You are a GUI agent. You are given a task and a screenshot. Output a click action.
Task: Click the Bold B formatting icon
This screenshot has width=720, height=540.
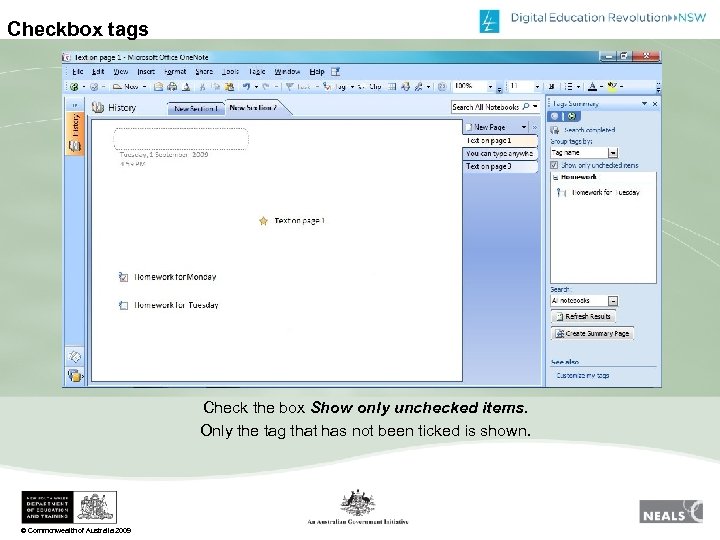551,86
